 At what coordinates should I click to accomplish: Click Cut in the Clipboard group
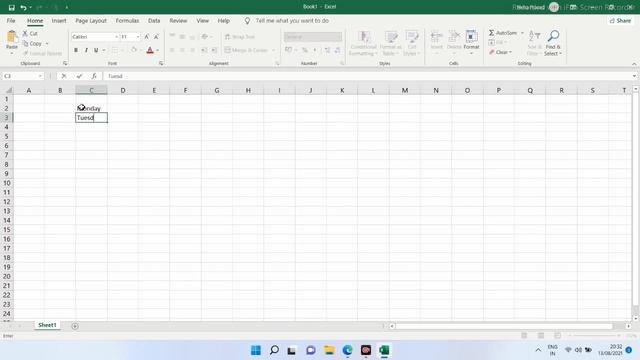click(x=30, y=33)
